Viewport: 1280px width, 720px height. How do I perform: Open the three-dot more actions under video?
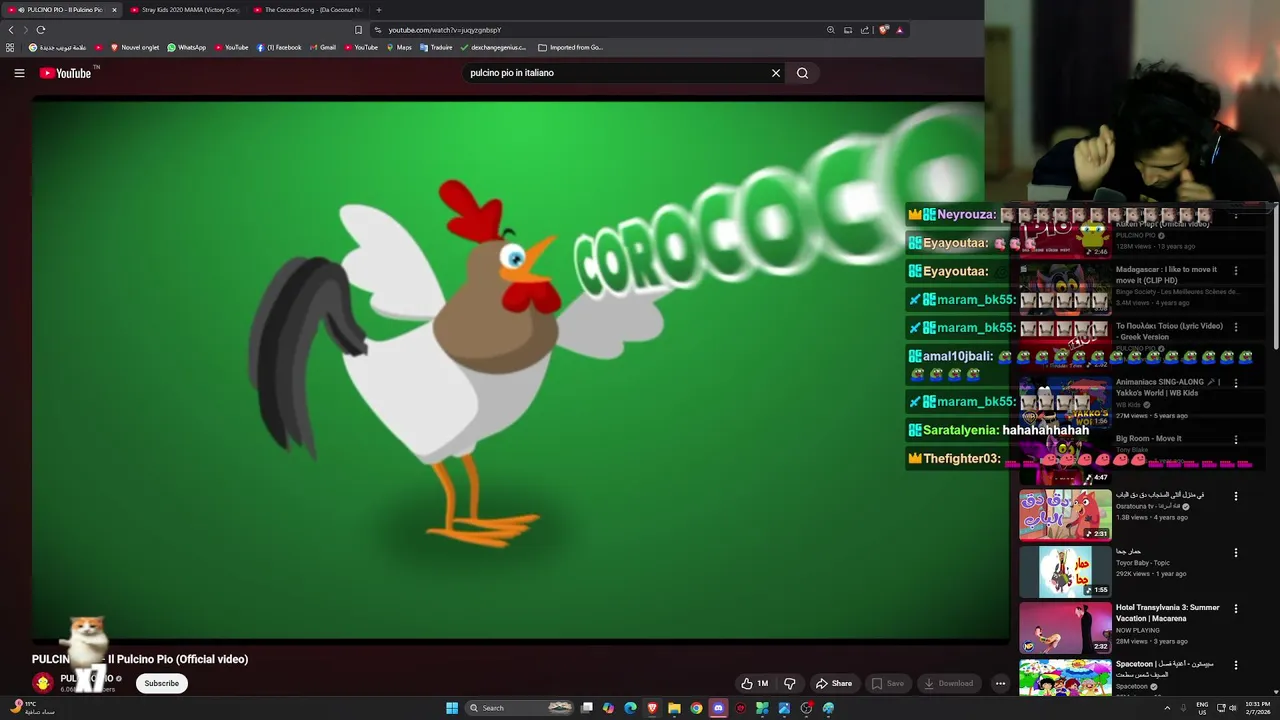point(1000,684)
